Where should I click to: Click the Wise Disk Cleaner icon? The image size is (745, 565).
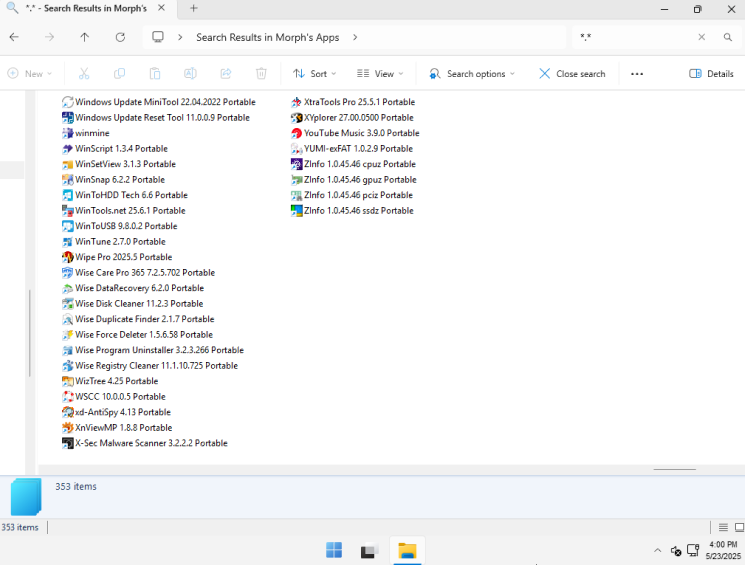click(x=67, y=304)
